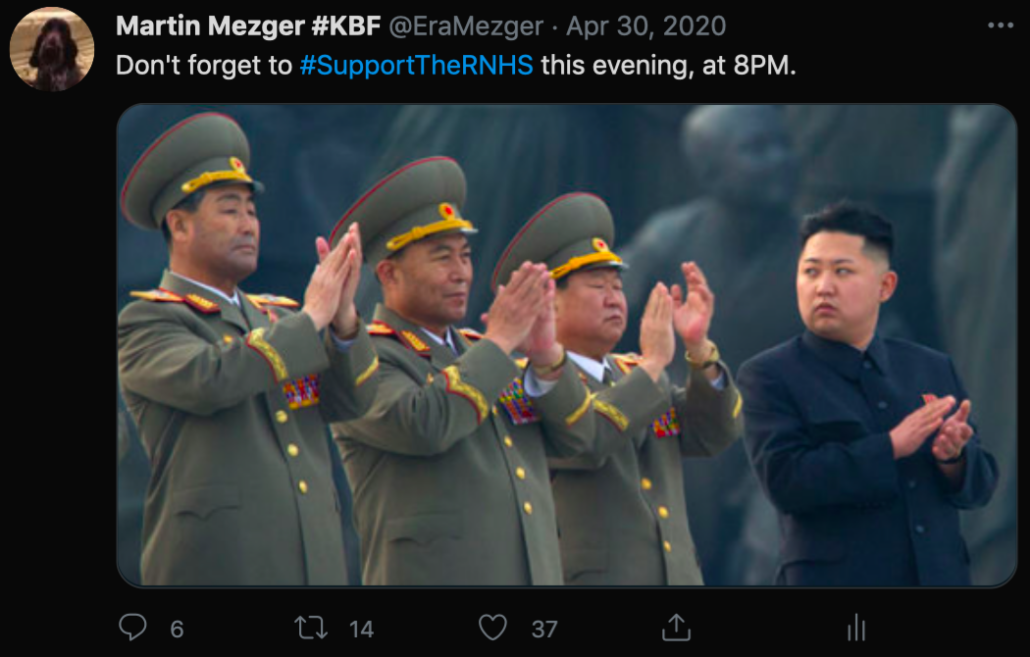Viewport: 1030px width, 657px height.
Task: Click the reply speech bubble icon
Action: click(133, 627)
